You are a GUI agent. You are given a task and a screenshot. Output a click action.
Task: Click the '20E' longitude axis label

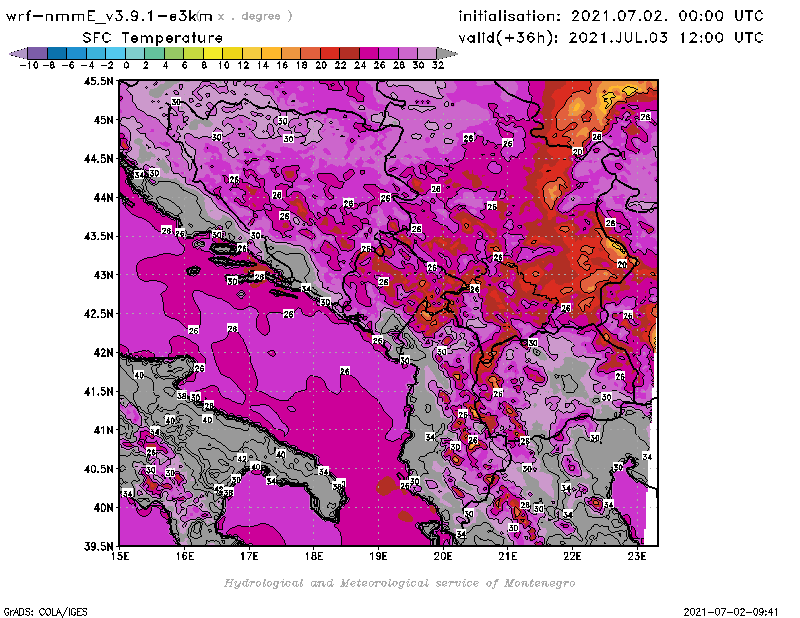[x=443, y=556]
